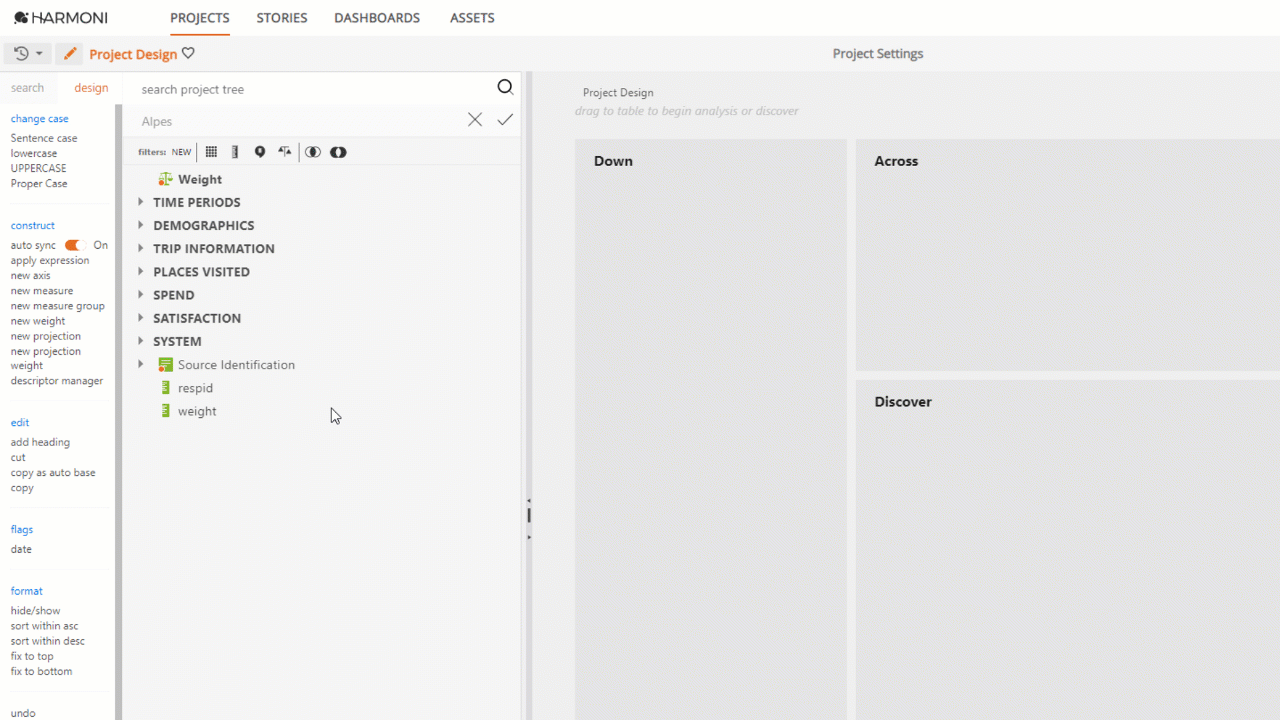Apply the NEW filter

(x=181, y=152)
